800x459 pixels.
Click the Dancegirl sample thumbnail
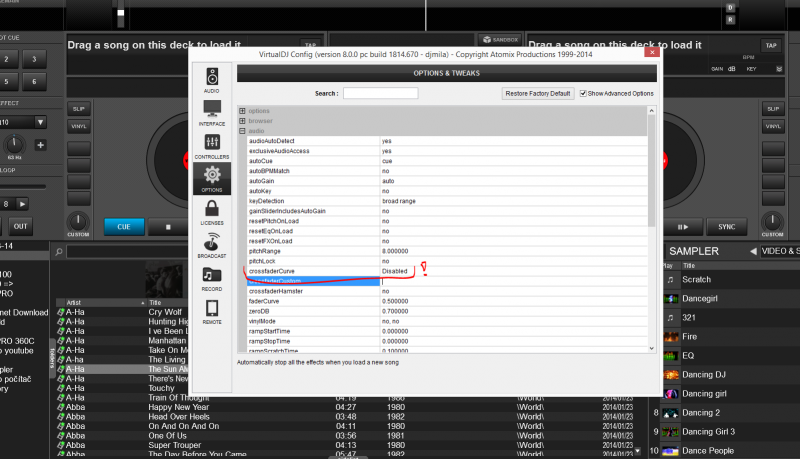click(670, 298)
